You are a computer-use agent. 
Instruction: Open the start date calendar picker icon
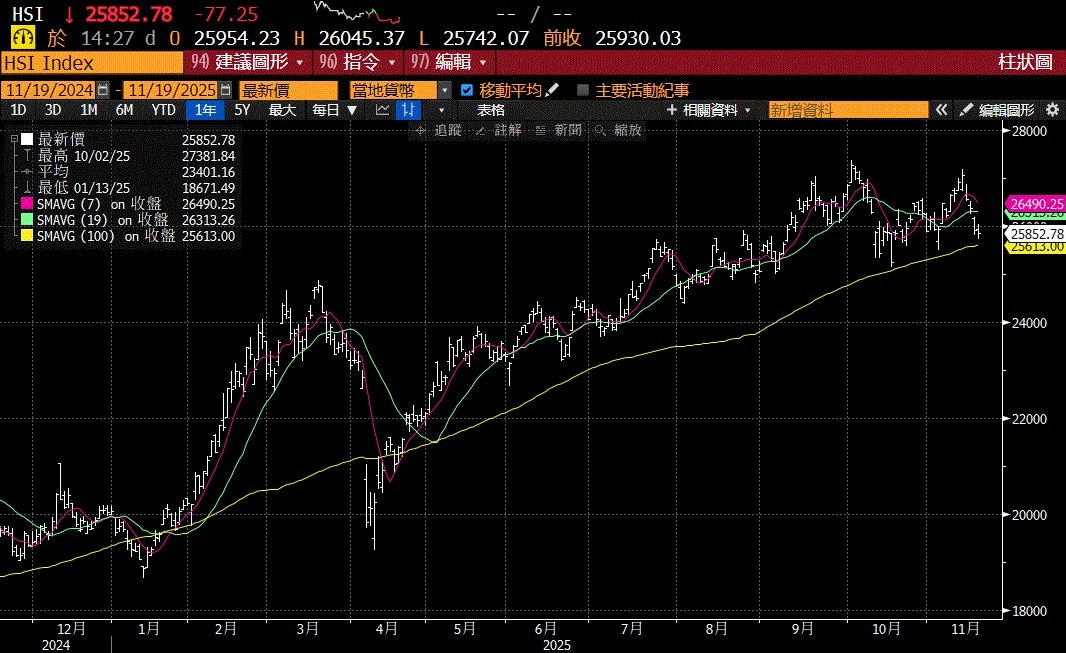(x=105, y=90)
